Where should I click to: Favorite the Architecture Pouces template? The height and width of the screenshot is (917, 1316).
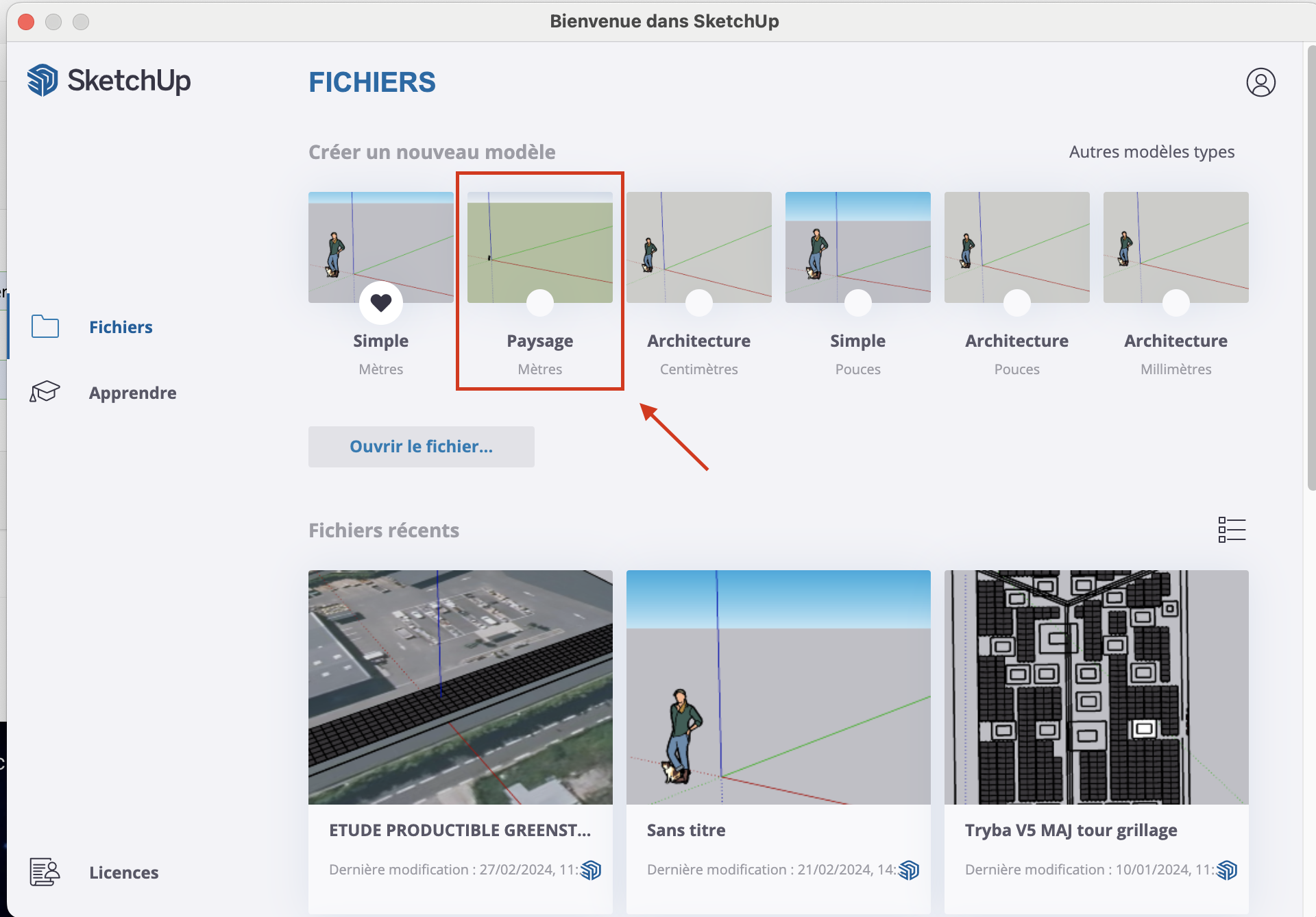[x=1017, y=302]
